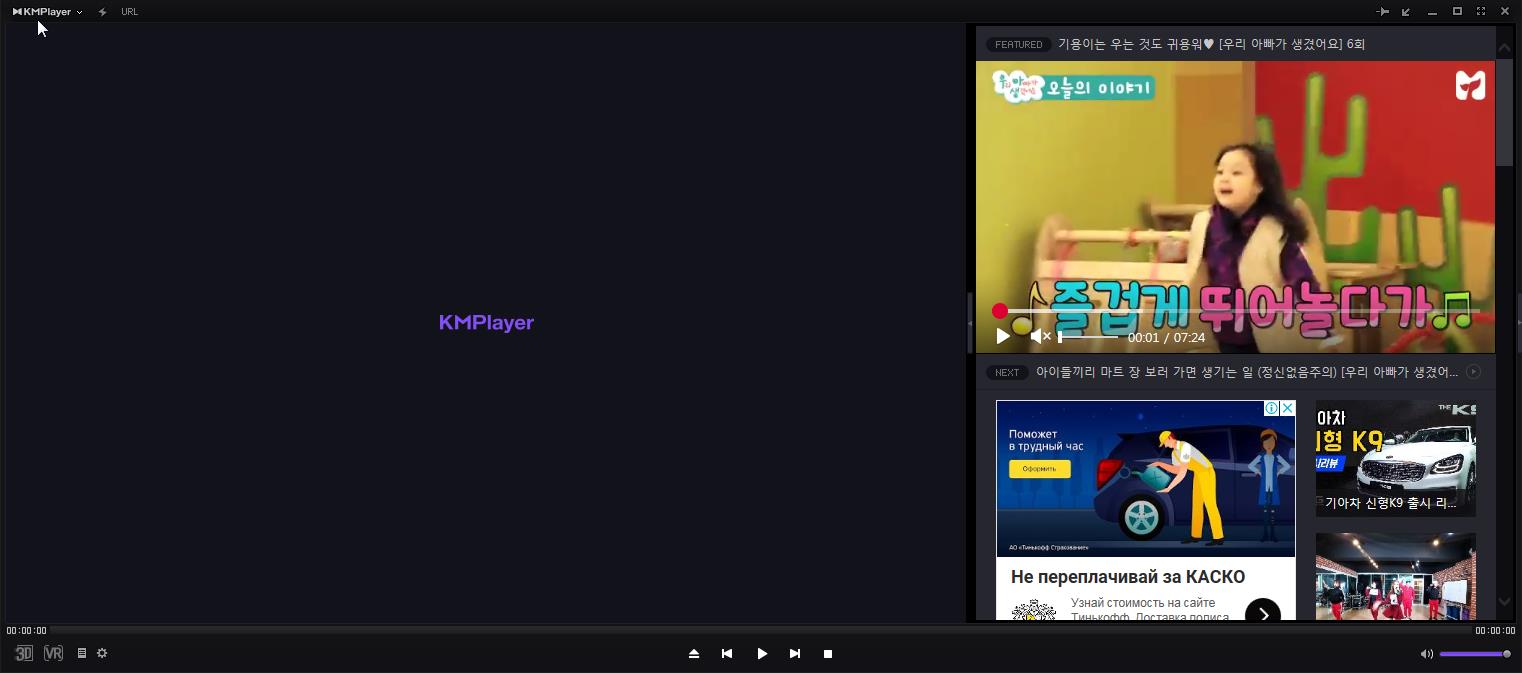1522x673 pixels.
Task: Click the M logo on featured video
Action: point(1470,86)
